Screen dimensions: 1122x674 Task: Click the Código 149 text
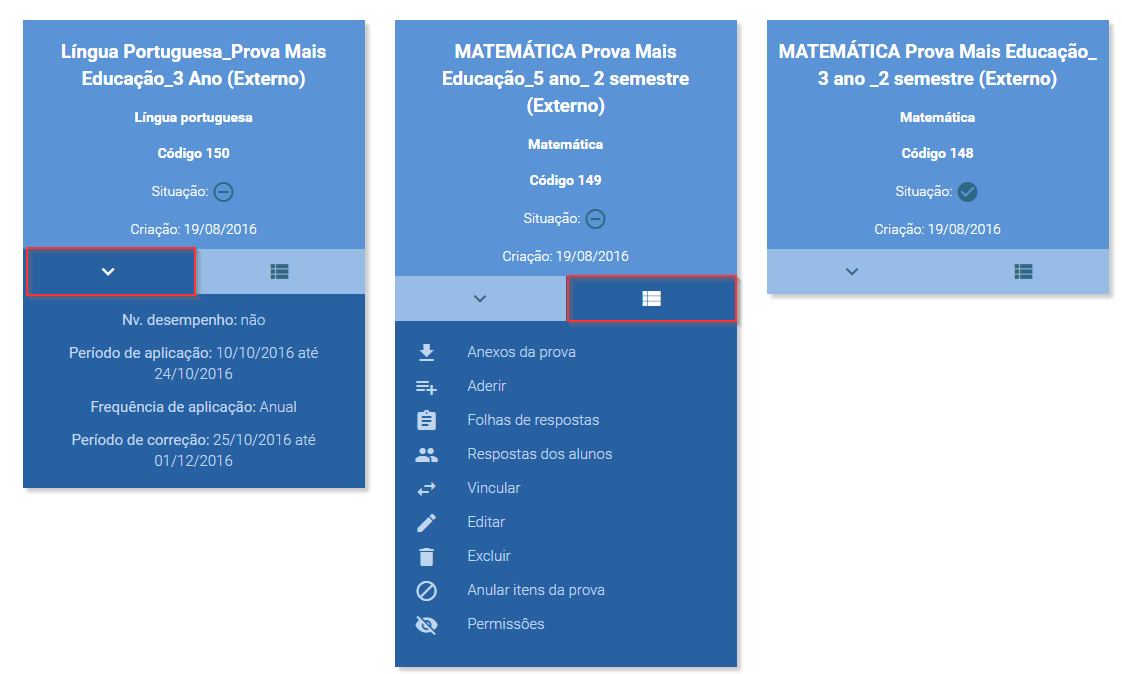click(565, 180)
